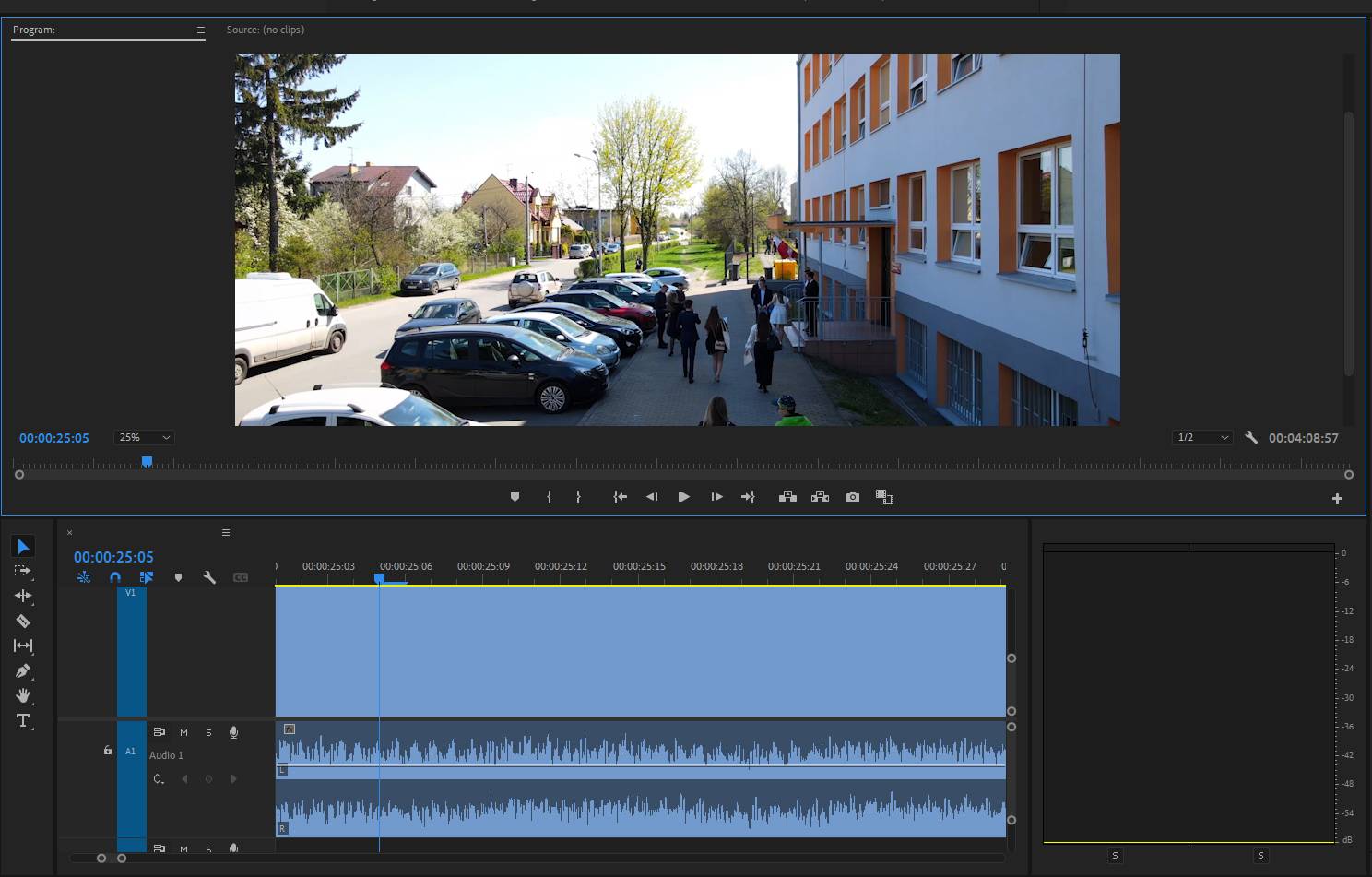This screenshot has height=877, width=1372.
Task: Switch to the Source (no clips) tab
Action: [266, 30]
